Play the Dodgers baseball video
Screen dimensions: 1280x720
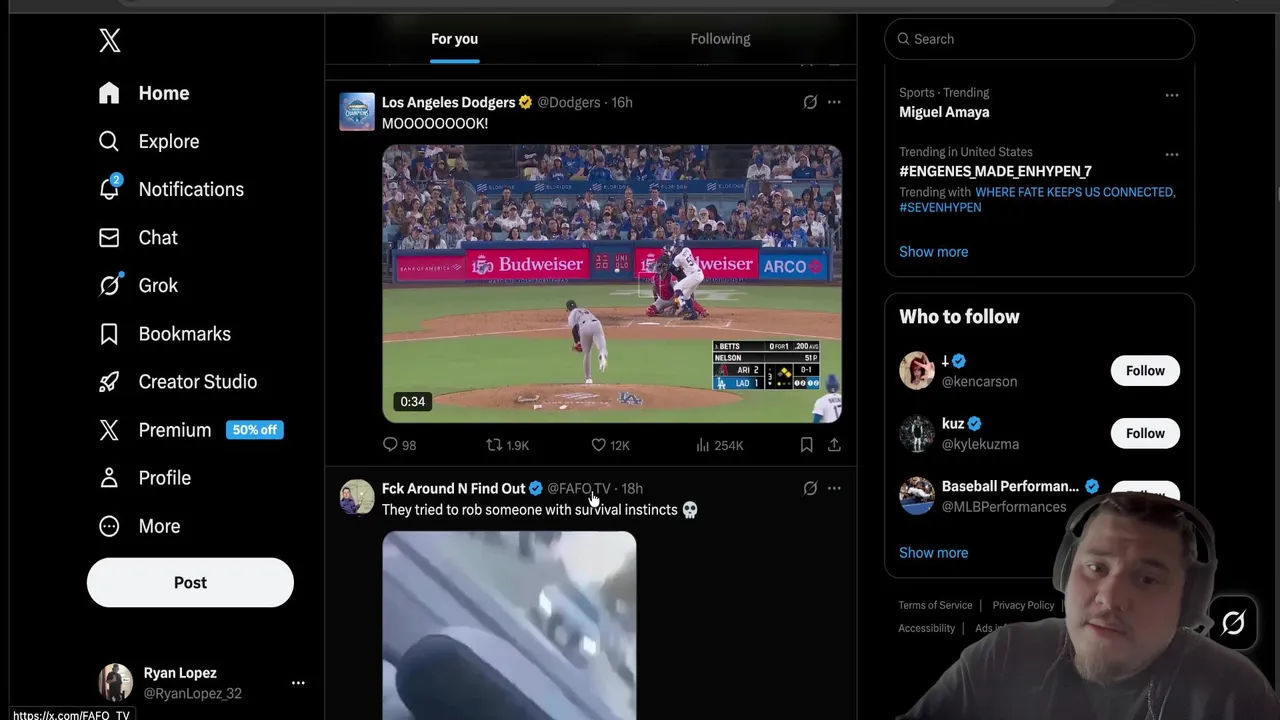pos(612,284)
